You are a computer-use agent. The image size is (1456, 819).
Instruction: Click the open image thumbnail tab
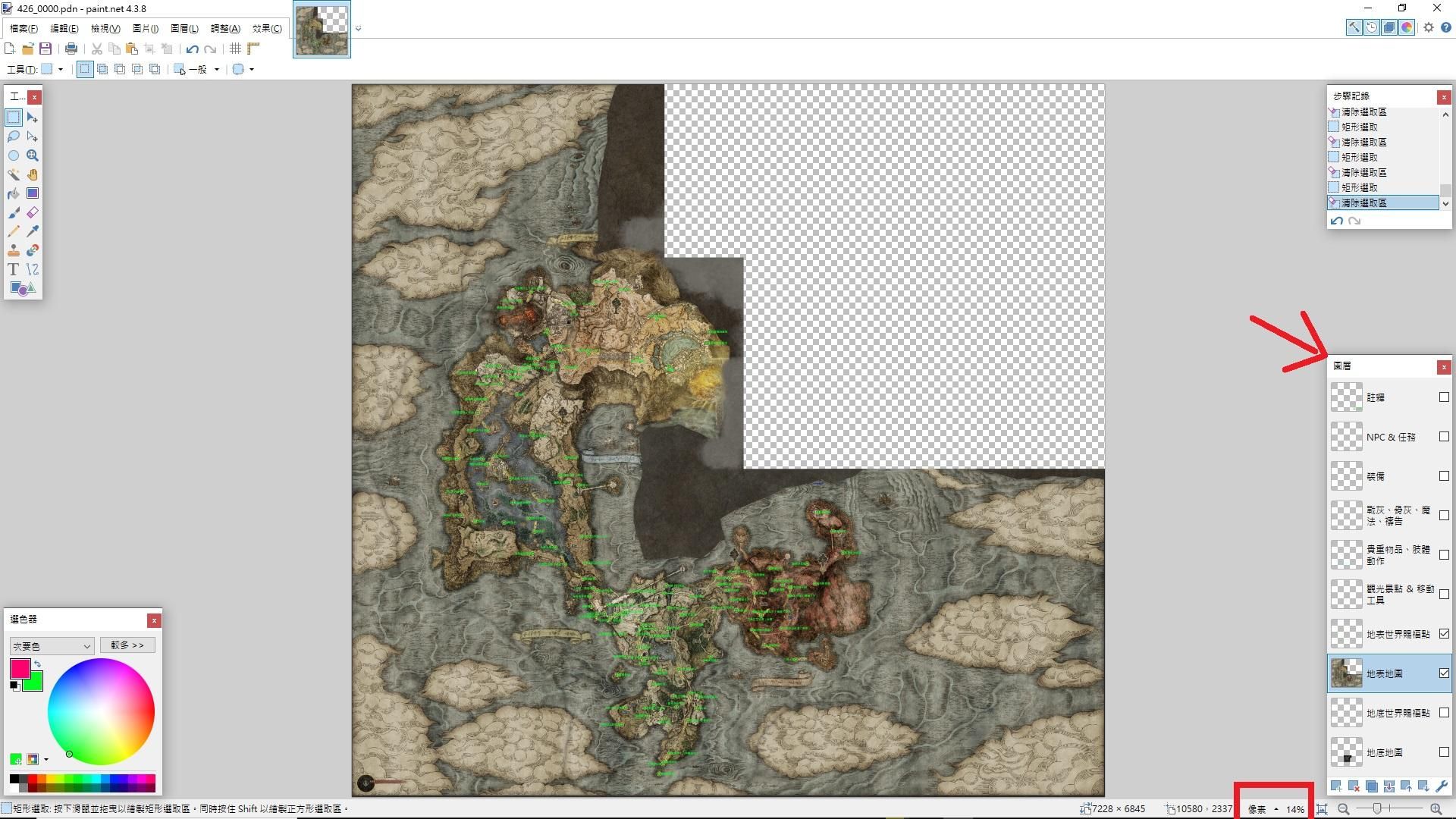tap(322, 30)
